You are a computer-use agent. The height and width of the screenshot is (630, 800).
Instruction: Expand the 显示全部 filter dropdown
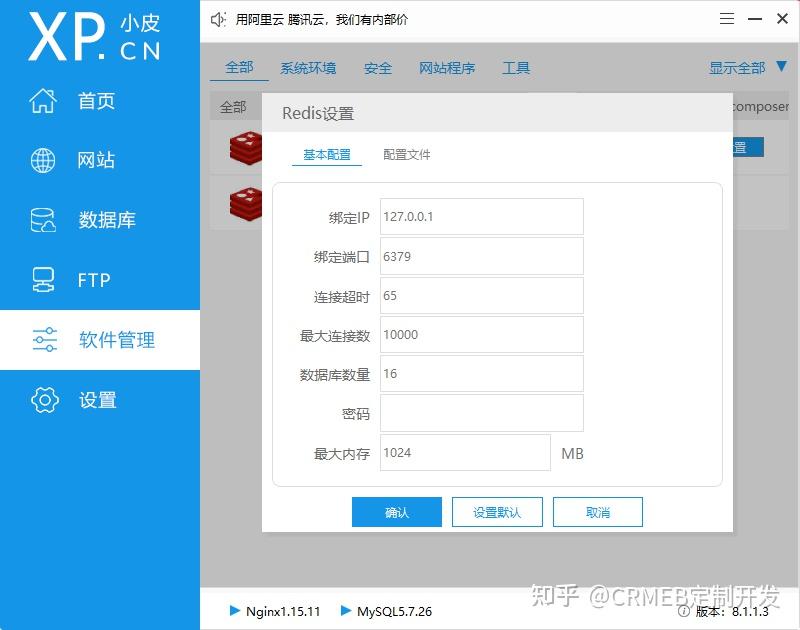(737, 67)
